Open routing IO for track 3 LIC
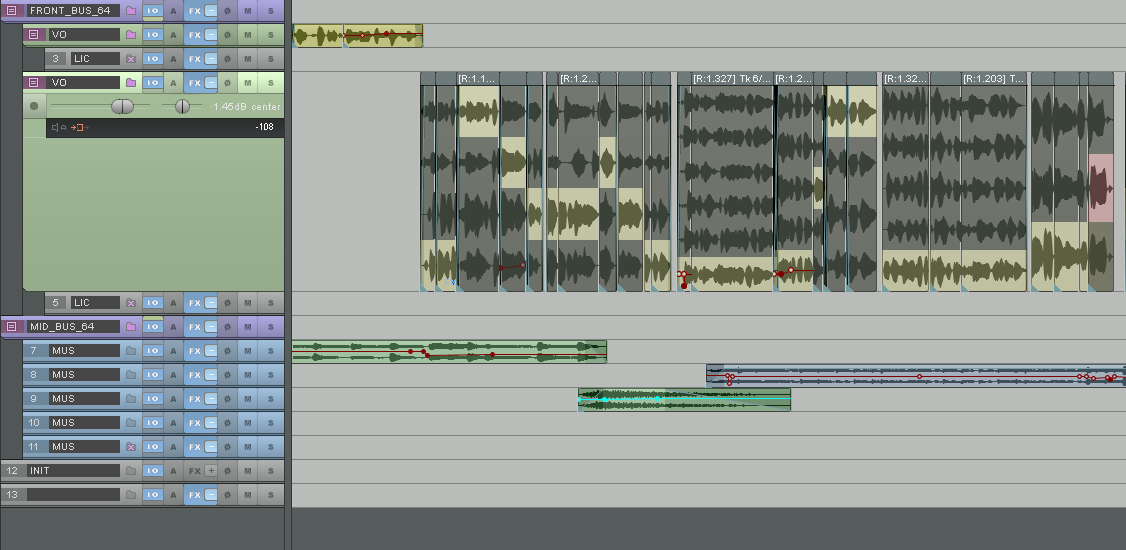 (x=152, y=59)
